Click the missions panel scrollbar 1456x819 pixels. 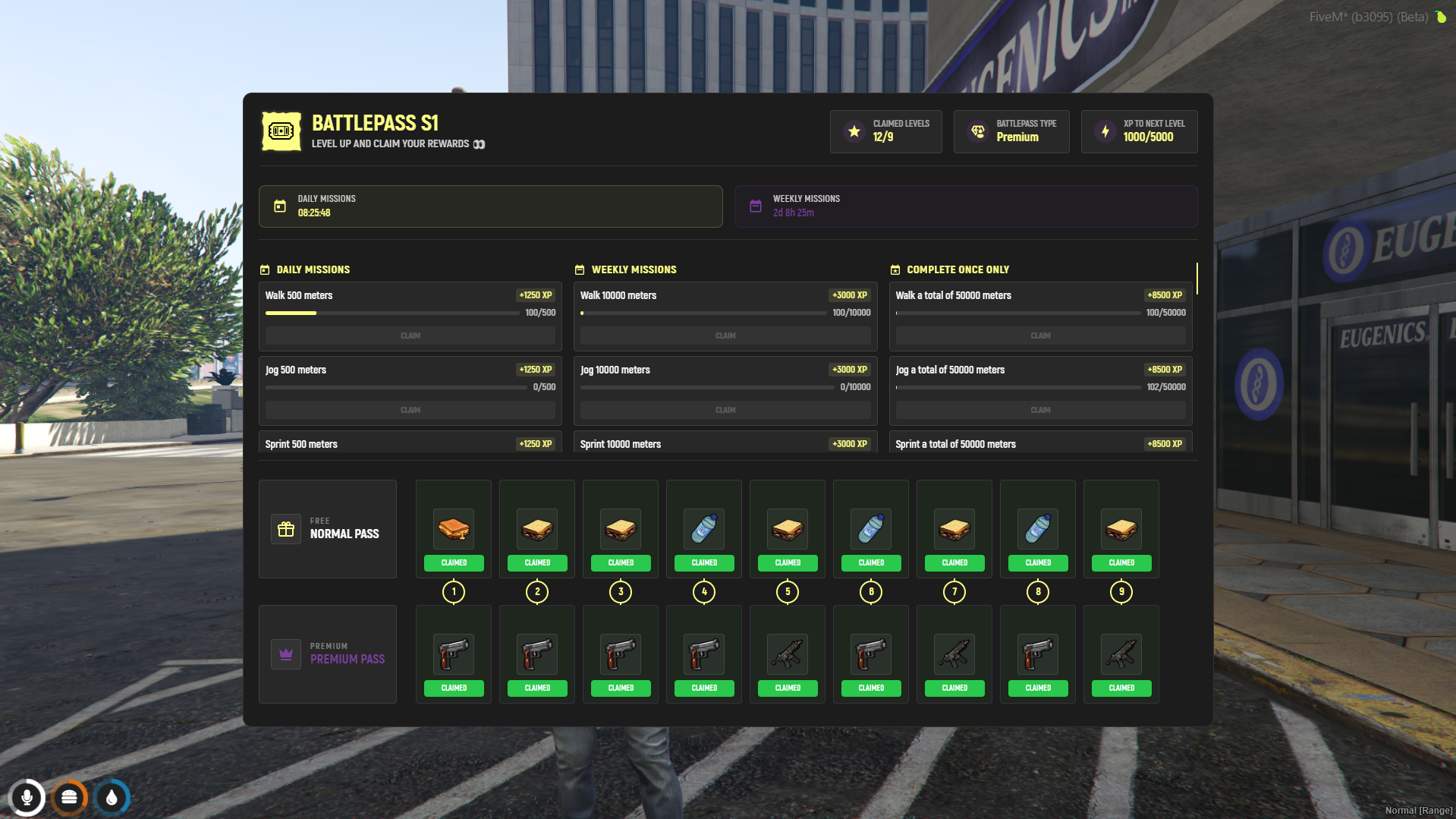coord(1197,279)
